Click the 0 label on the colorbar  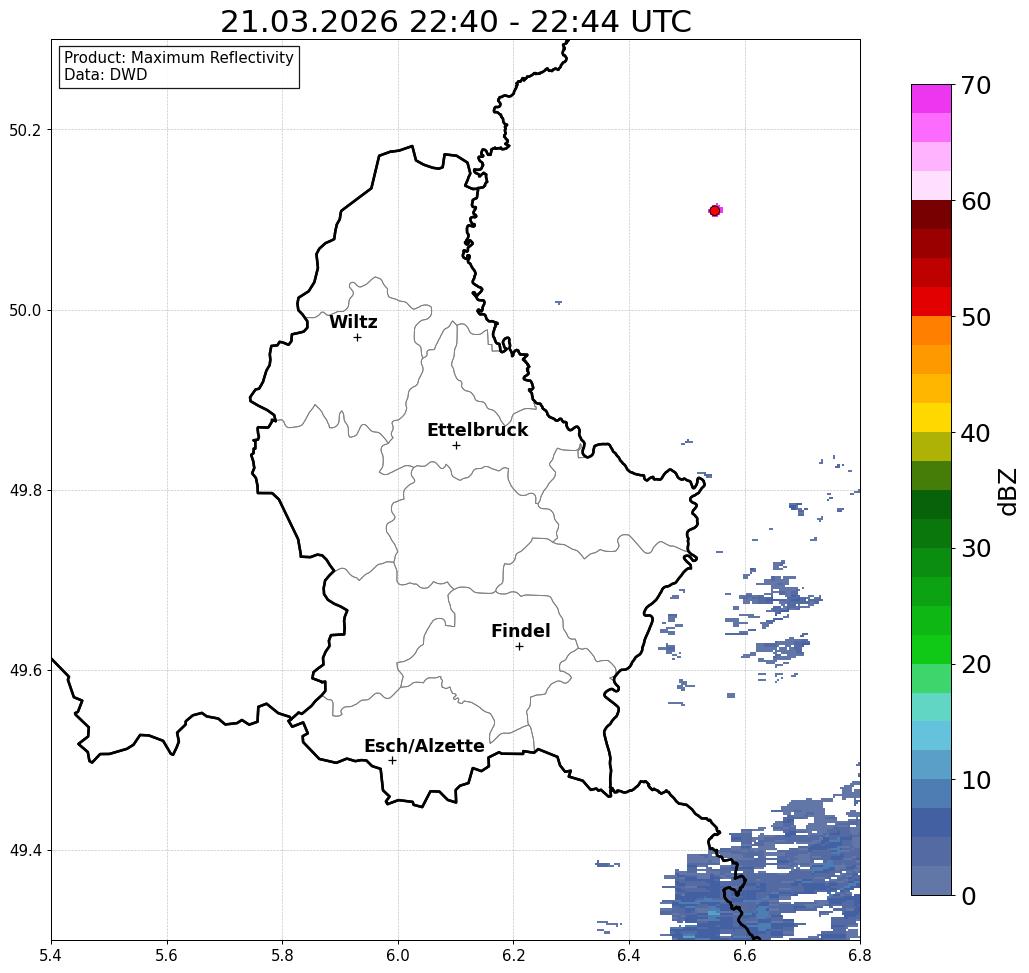(x=969, y=896)
